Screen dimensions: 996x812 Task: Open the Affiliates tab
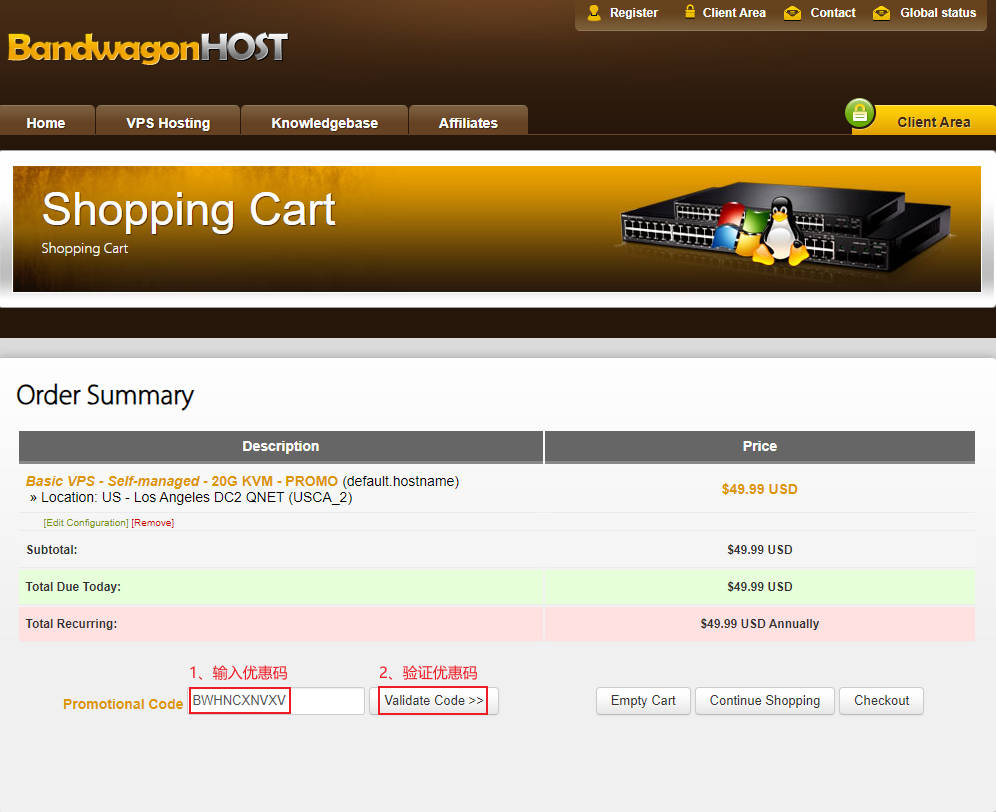pos(468,123)
